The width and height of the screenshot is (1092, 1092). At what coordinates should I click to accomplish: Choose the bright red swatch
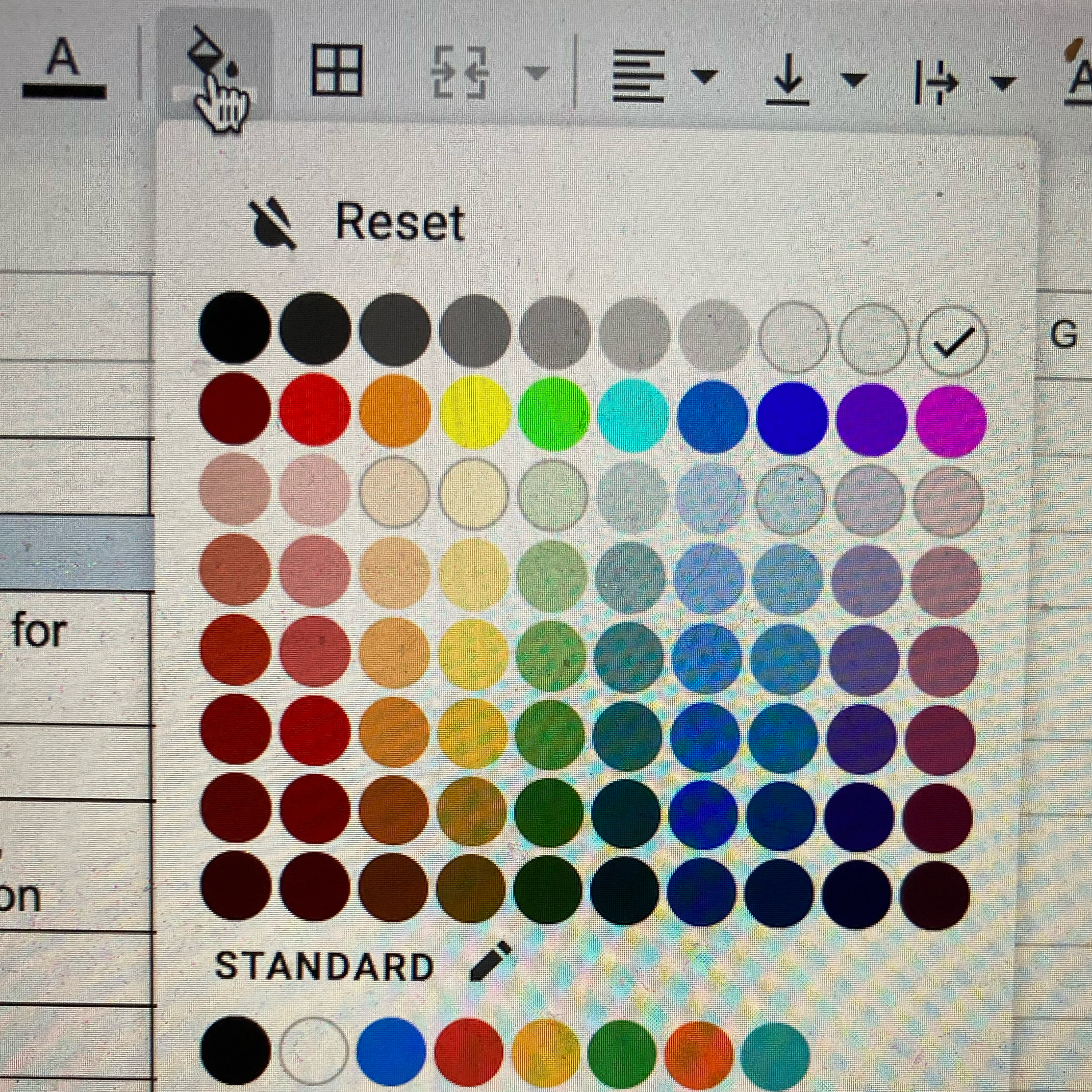point(315,409)
